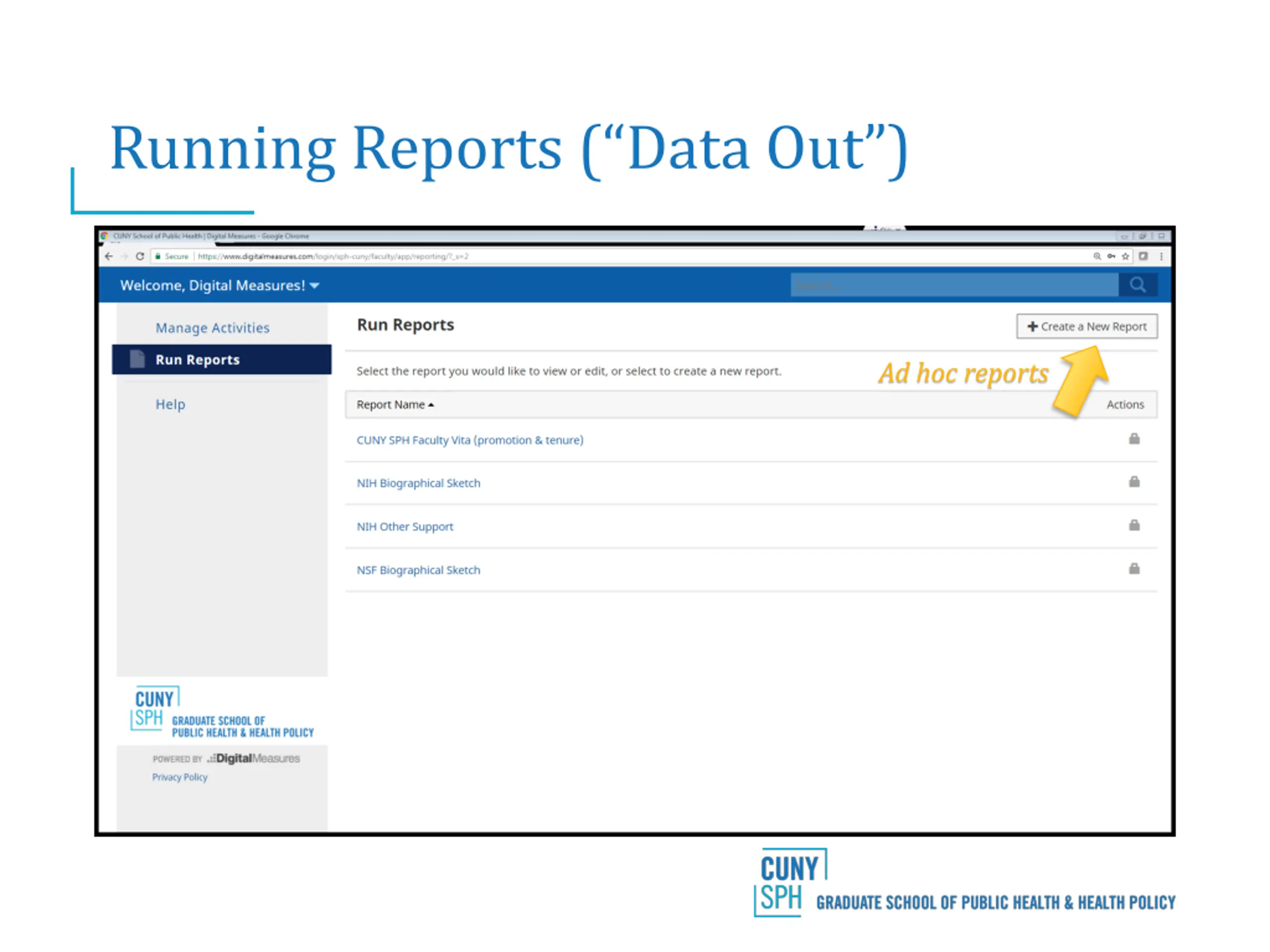Click lock icon for NSF Biographical Sketch

point(1134,569)
